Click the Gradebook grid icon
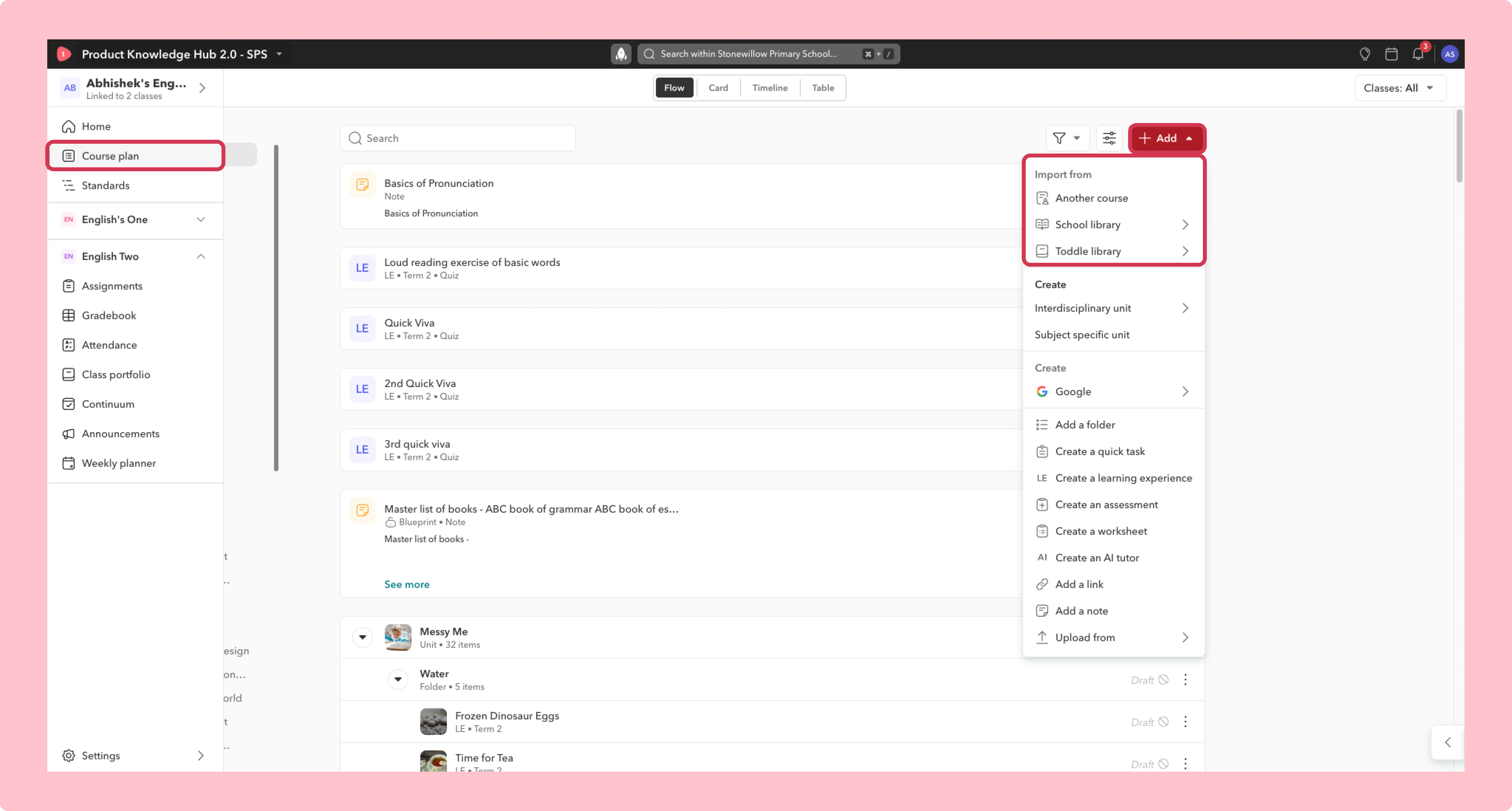 (x=69, y=315)
